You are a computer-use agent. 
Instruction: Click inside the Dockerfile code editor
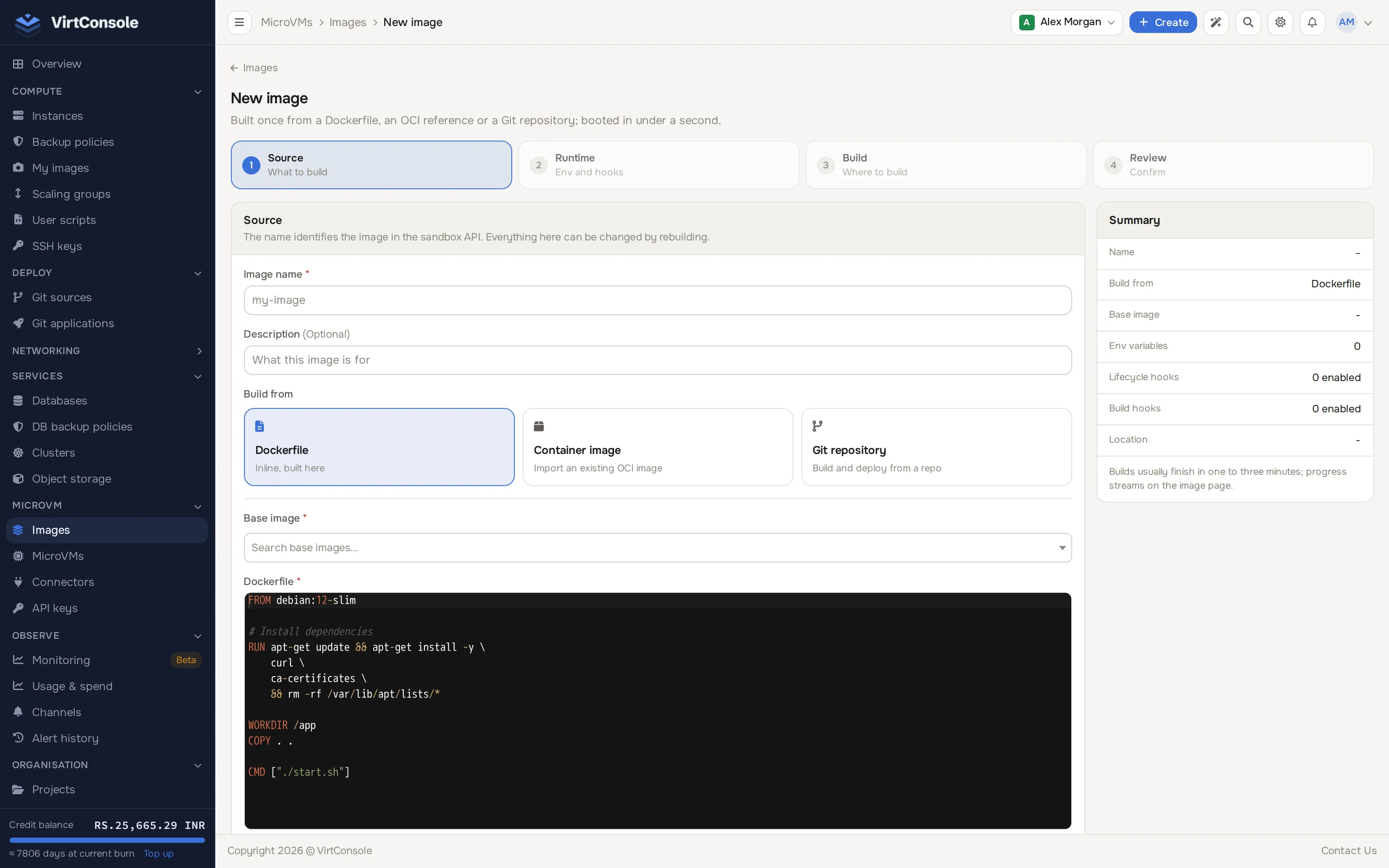pos(658,711)
